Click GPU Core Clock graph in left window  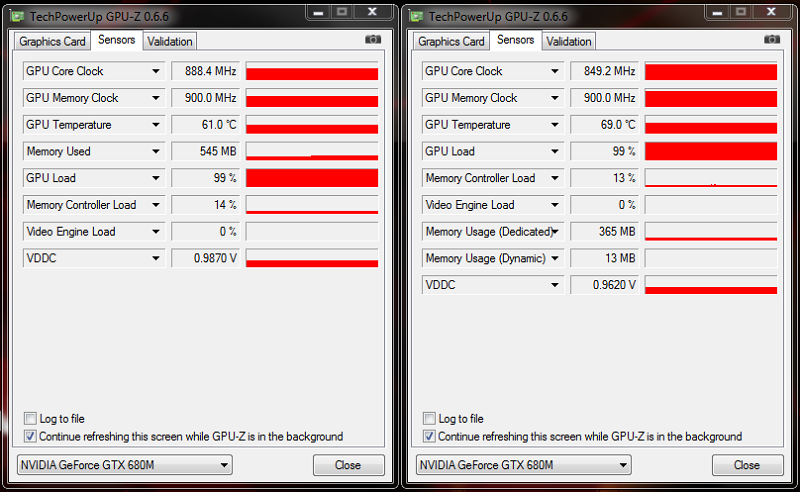312,71
